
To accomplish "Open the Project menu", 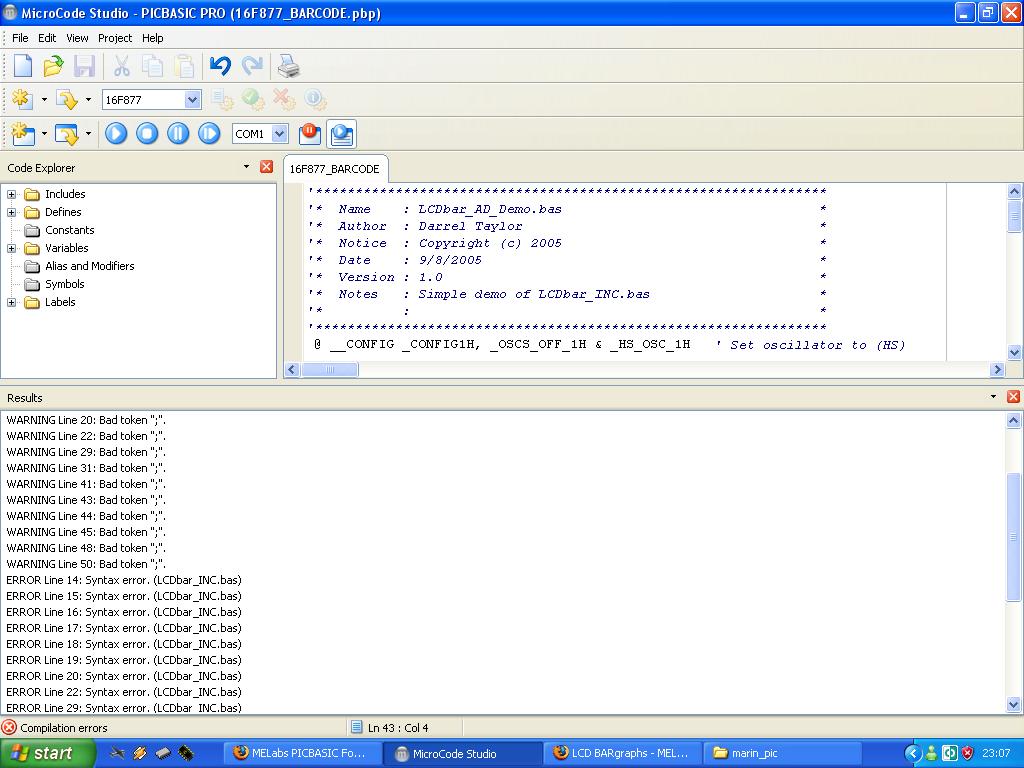I will tap(114, 38).
